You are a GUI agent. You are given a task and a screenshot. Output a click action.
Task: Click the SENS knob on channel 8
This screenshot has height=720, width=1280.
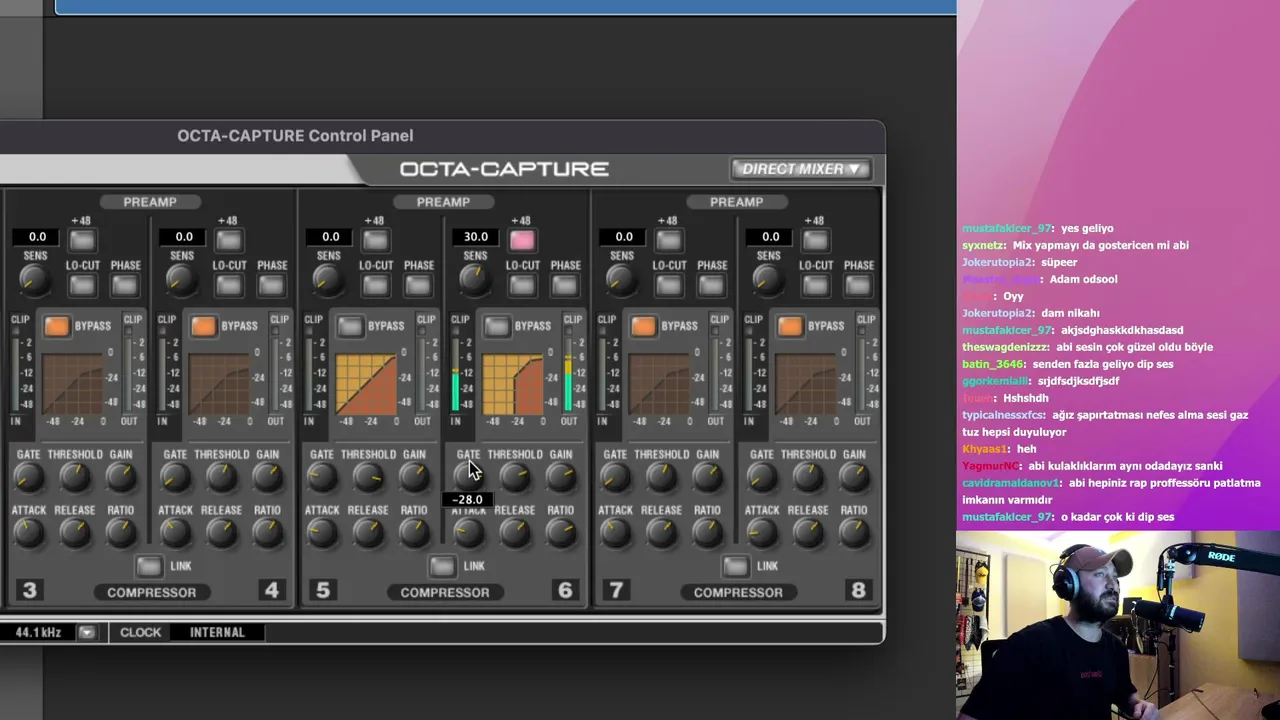pyautogui.click(x=768, y=280)
